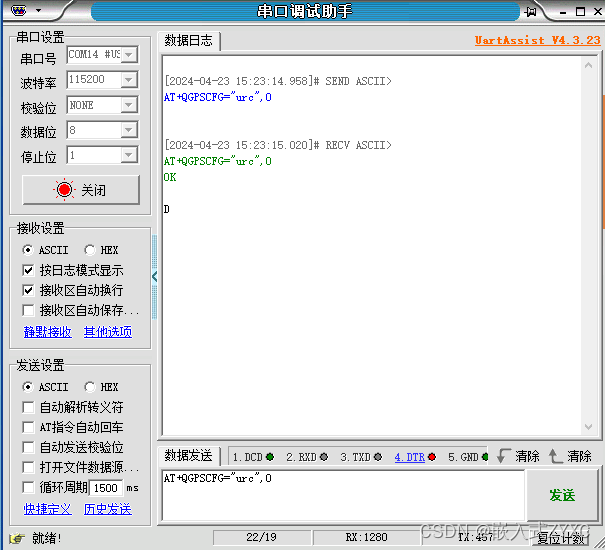Click the red port status indicator icon
Image resolution: width=605 pixels, height=550 pixels.
64,190
